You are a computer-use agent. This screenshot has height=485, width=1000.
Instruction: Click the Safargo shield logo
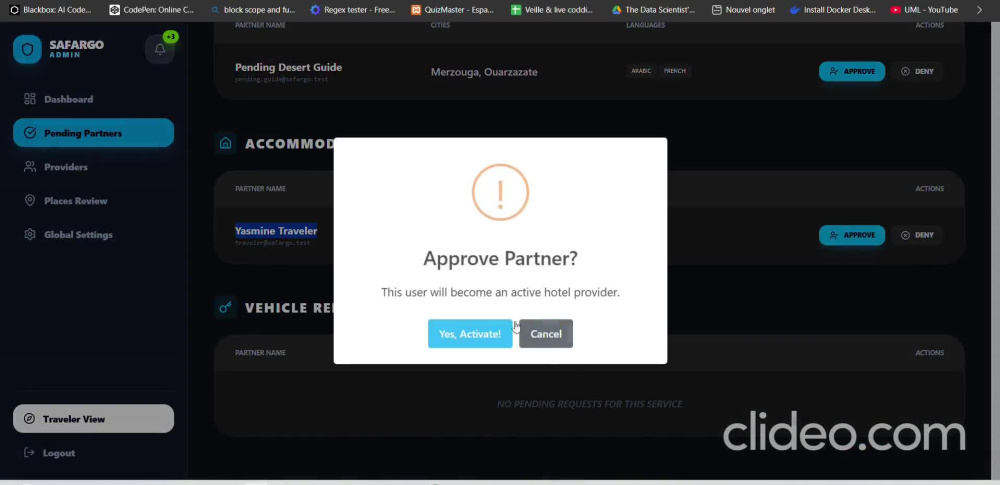pyautogui.click(x=27, y=49)
